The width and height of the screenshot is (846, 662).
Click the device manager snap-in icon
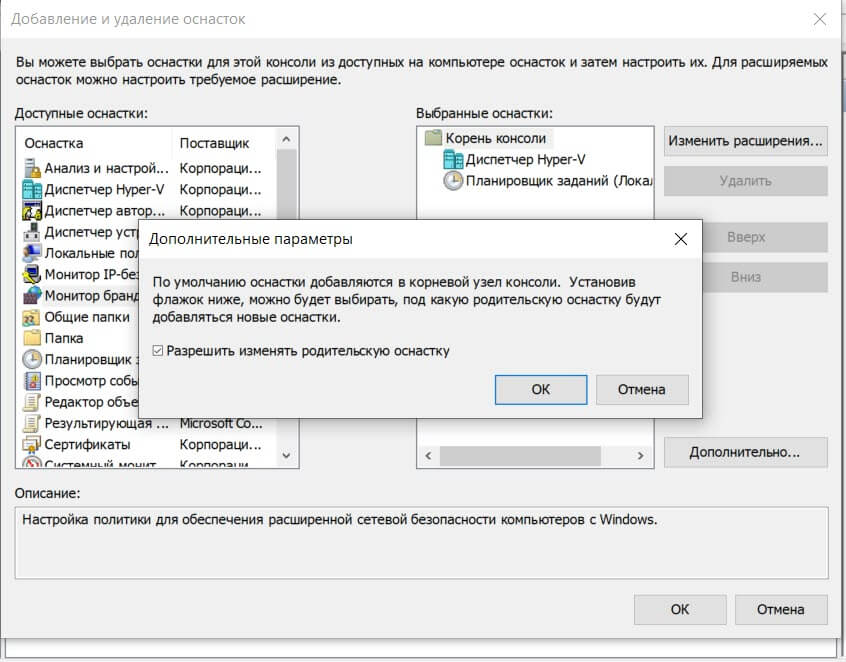[x=32, y=232]
